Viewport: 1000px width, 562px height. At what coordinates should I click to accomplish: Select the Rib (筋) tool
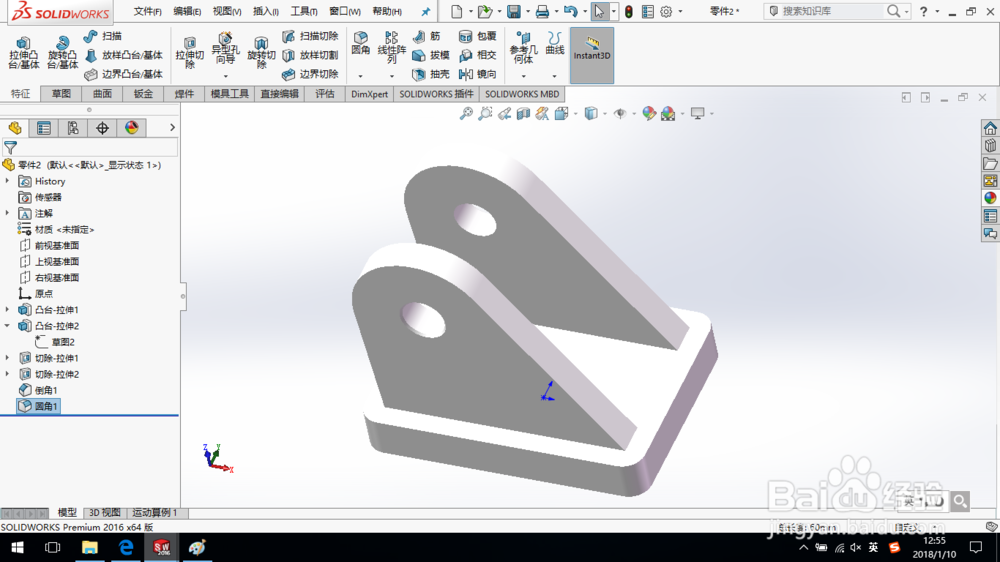click(x=427, y=36)
